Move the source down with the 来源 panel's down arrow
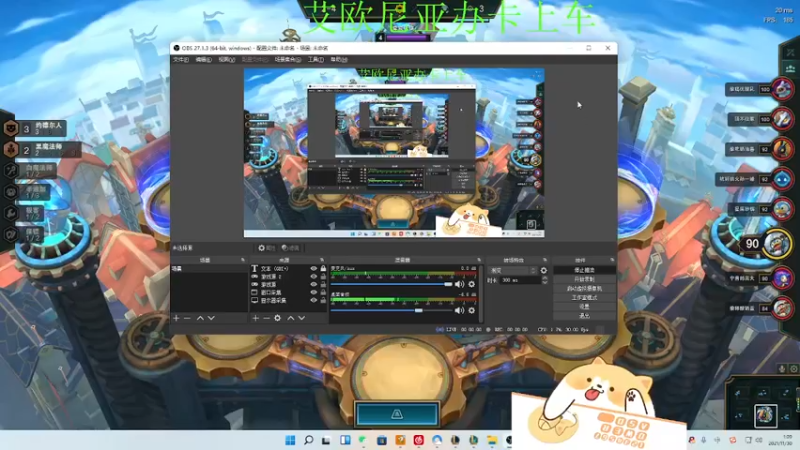This screenshot has height=450, width=800. (302, 318)
